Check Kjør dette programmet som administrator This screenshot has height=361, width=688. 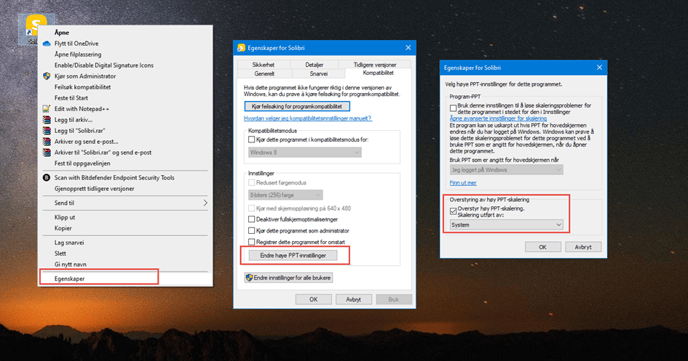pyautogui.click(x=251, y=231)
